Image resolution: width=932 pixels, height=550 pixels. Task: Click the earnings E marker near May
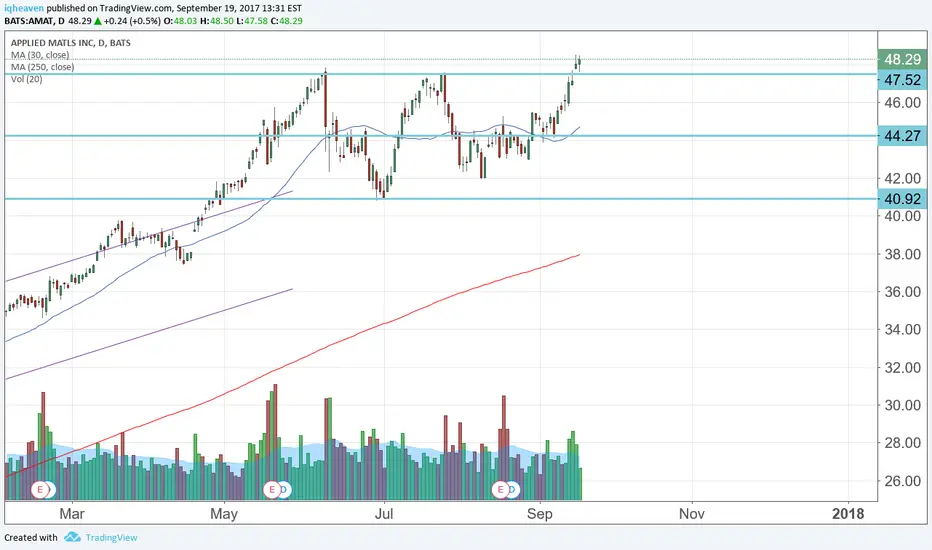tap(272, 489)
